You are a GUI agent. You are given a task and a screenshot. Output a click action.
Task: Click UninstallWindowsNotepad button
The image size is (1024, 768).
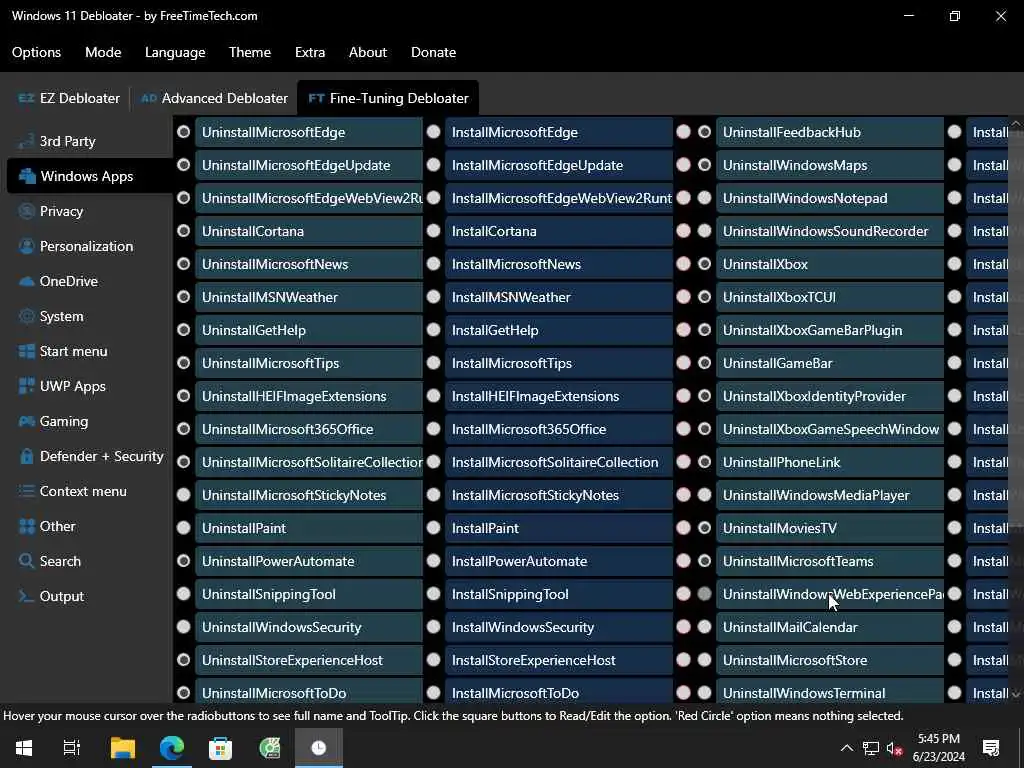pos(830,198)
